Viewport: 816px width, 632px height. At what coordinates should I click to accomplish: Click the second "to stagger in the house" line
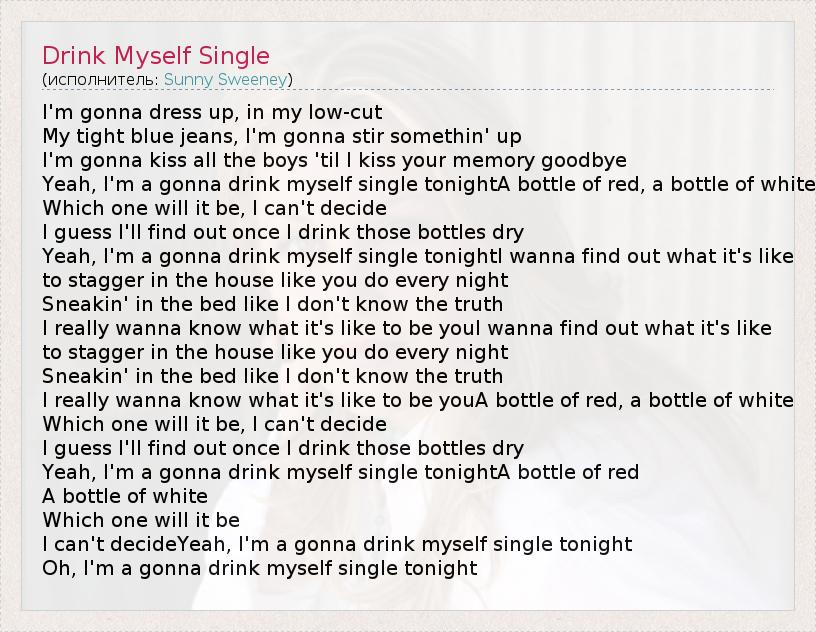click(275, 352)
